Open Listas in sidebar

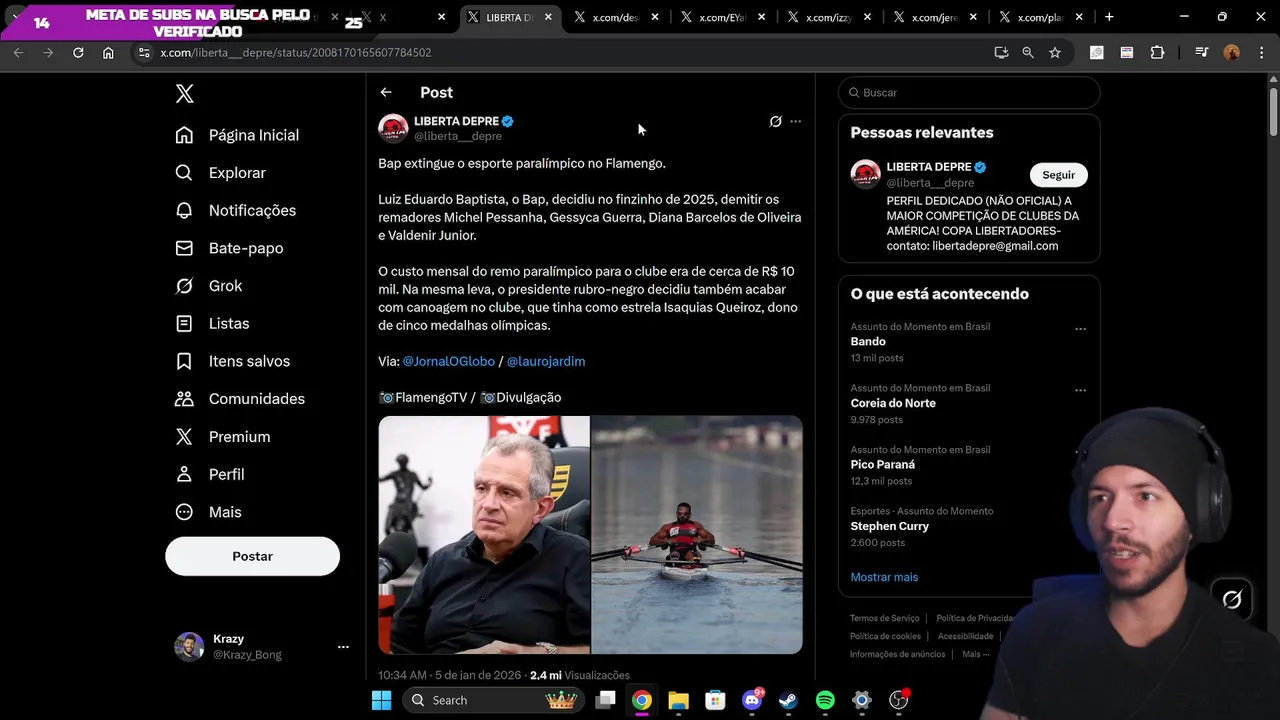click(x=211, y=324)
